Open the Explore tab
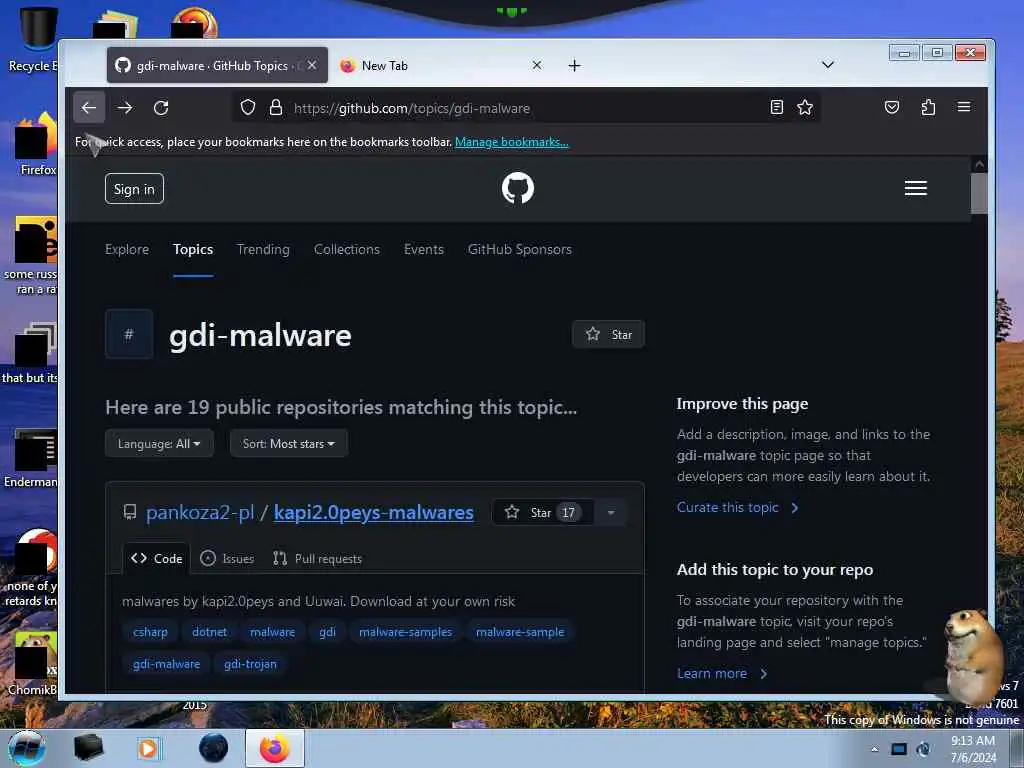This screenshot has width=1024, height=768. click(x=127, y=249)
